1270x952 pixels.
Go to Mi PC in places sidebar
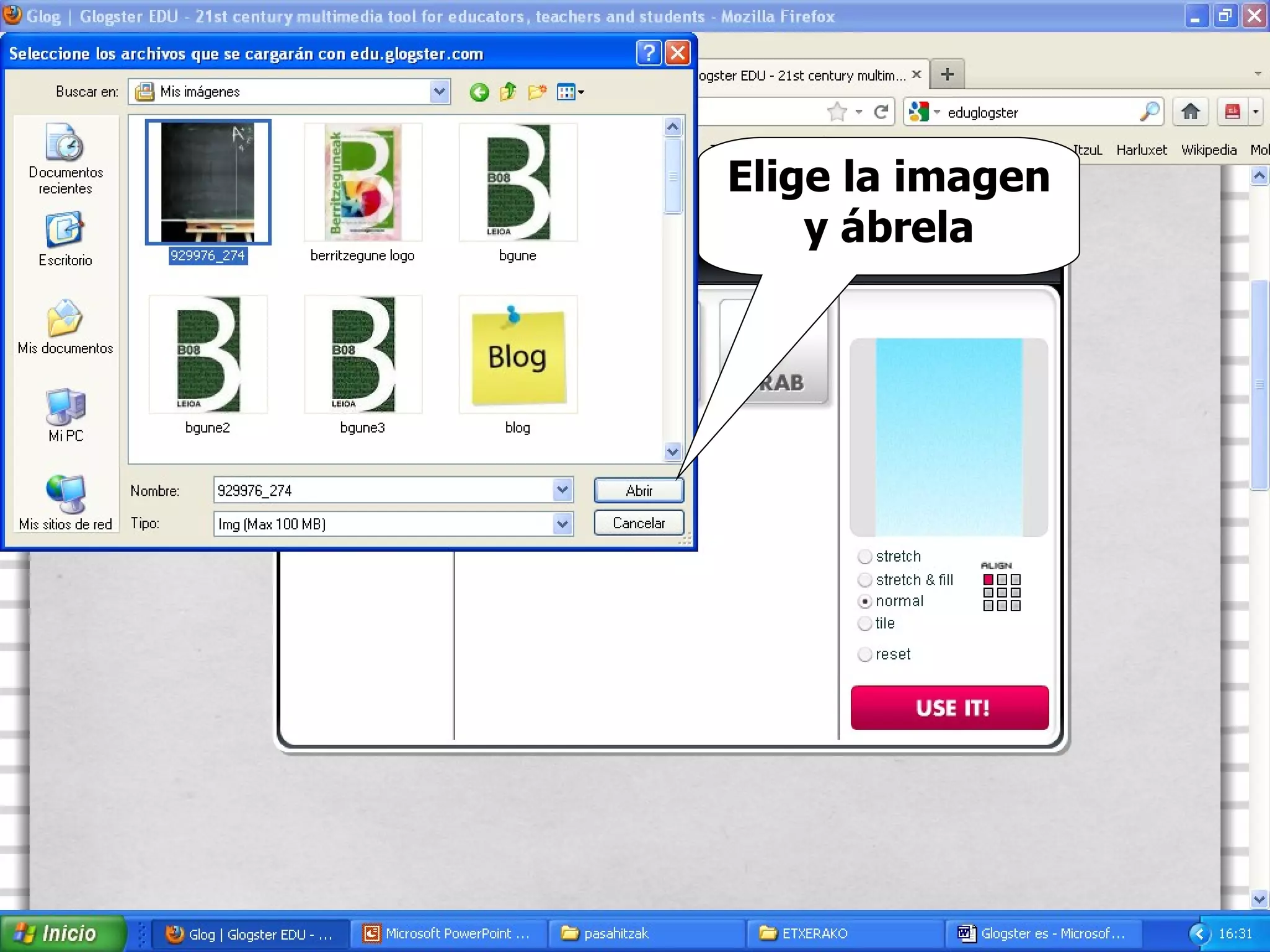pos(65,415)
